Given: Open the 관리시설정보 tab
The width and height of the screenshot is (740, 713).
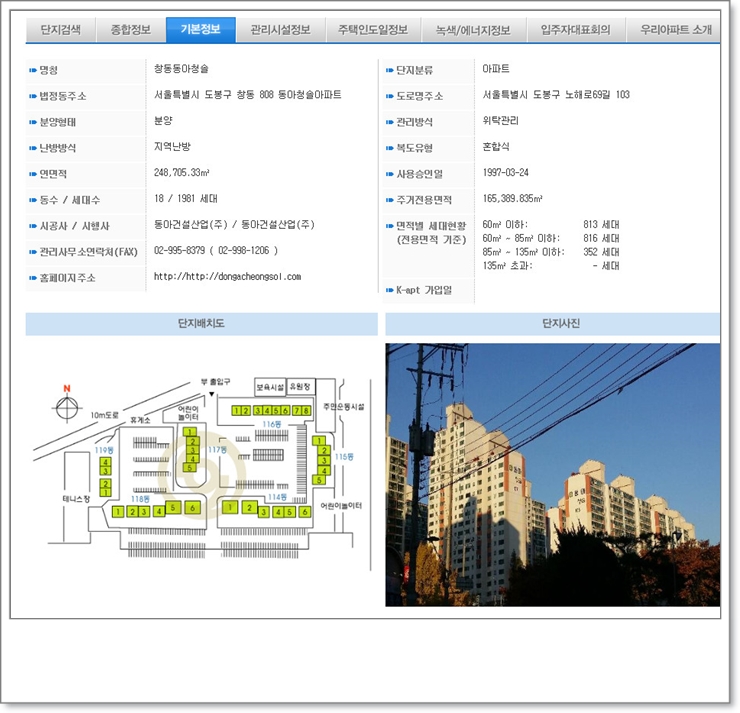Looking at the screenshot, I should (x=280, y=30).
